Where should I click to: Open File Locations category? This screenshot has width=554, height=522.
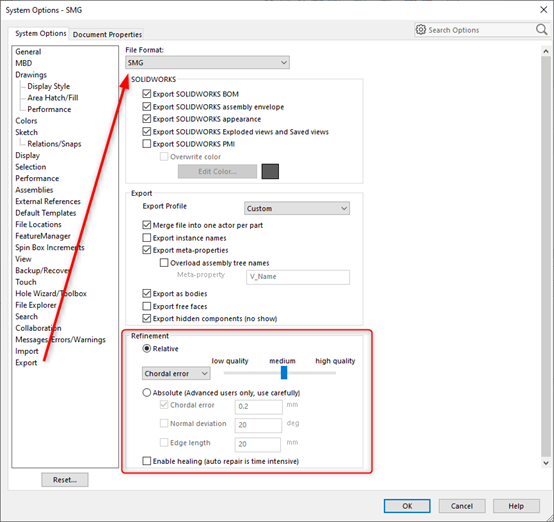tap(38, 224)
